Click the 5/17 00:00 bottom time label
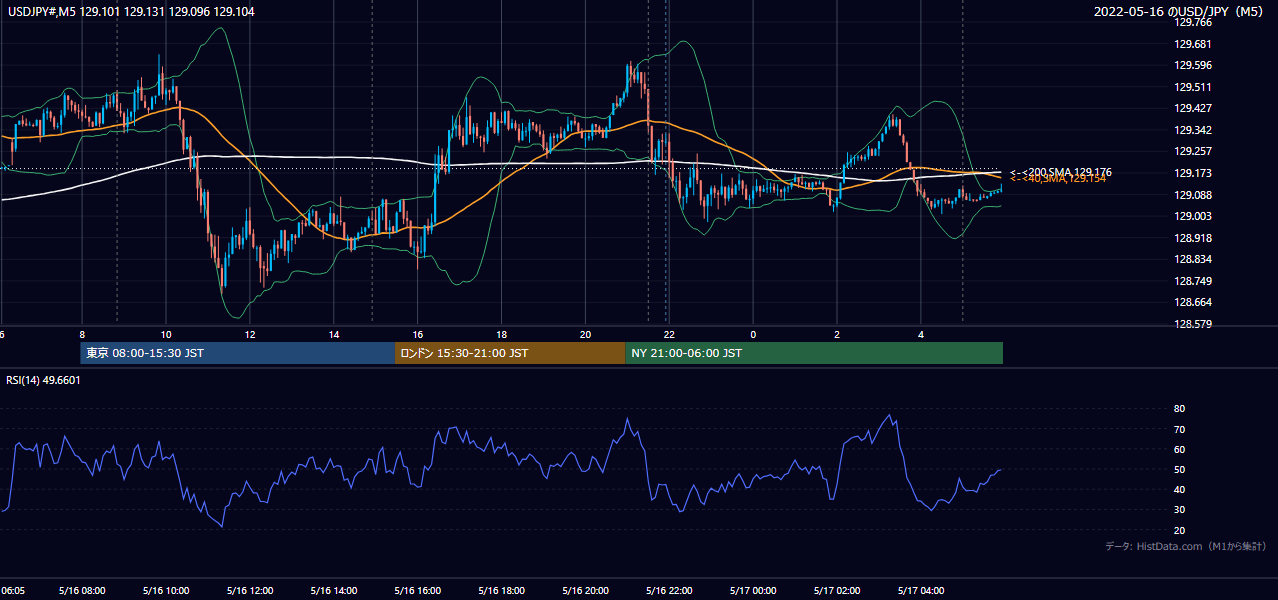The width and height of the screenshot is (1278, 600). (x=753, y=590)
